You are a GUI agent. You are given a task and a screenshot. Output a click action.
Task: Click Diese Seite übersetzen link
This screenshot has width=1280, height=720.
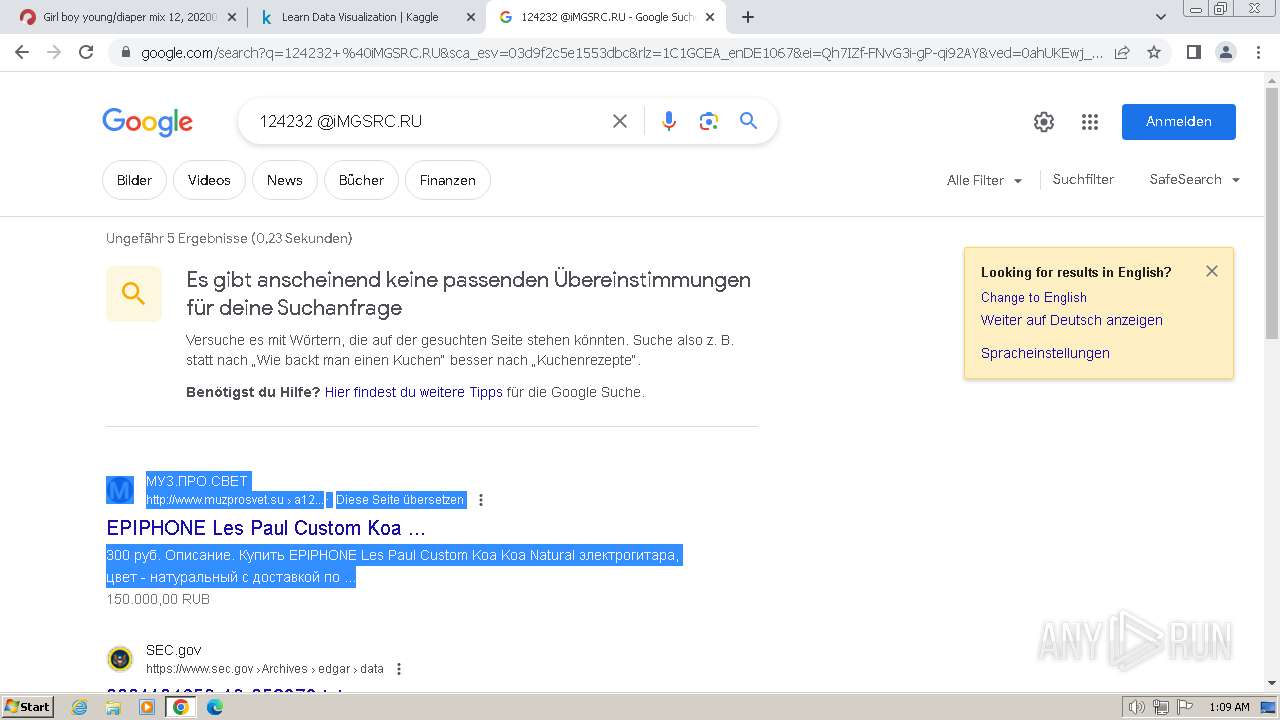point(400,500)
